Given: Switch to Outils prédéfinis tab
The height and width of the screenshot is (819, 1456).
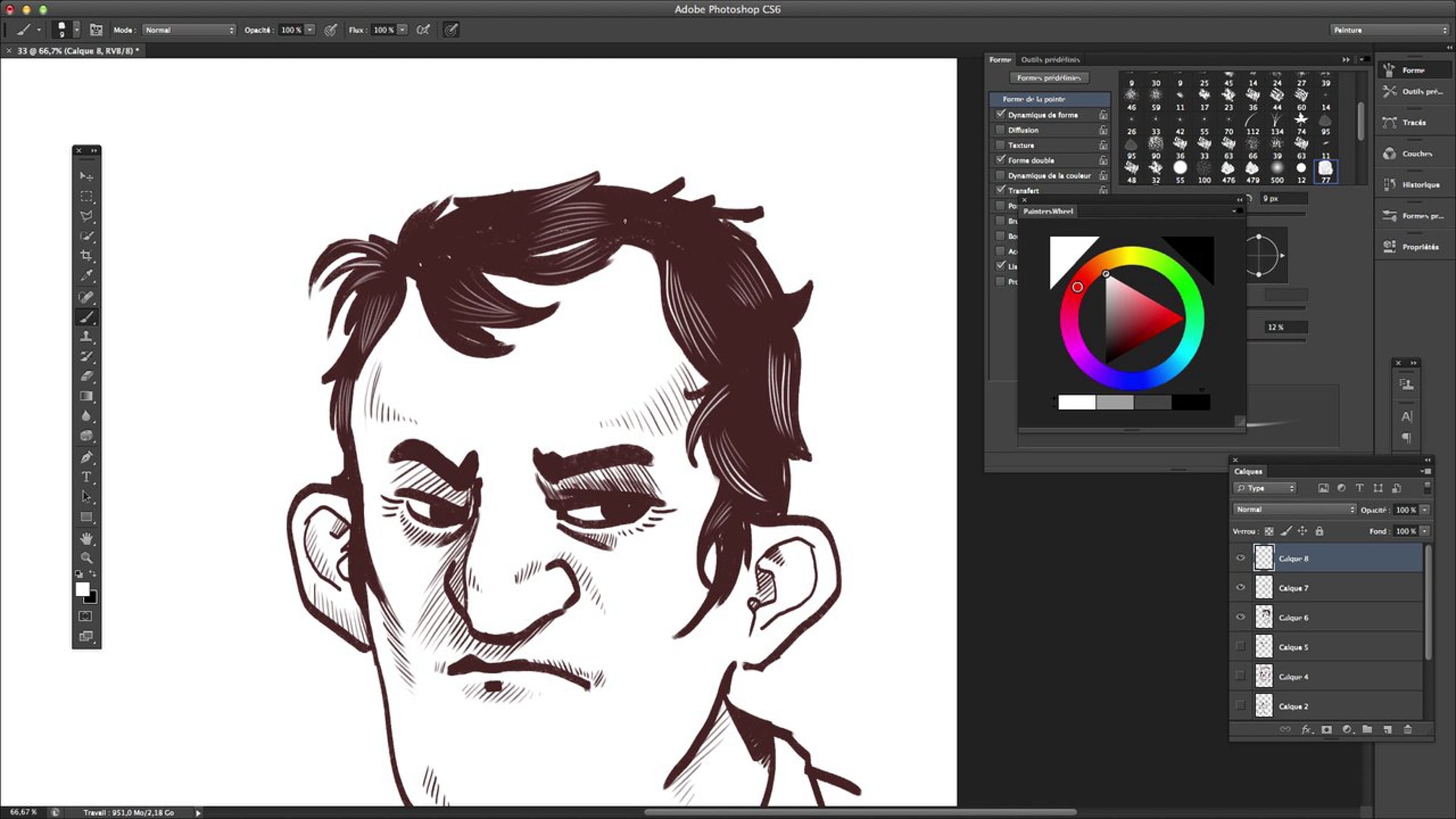Looking at the screenshot, I should (x=1050, y=59).
